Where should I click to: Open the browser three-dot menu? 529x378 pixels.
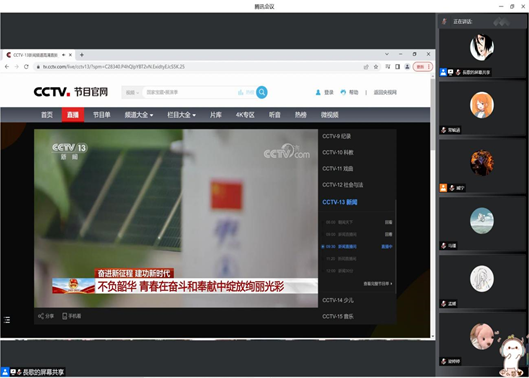tap(429, 67)
